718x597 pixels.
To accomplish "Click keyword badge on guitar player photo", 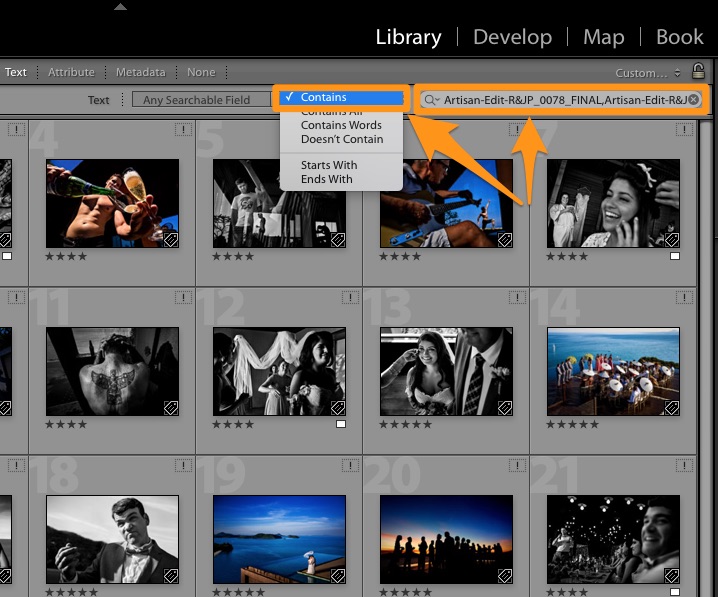I will pos(505,240).
